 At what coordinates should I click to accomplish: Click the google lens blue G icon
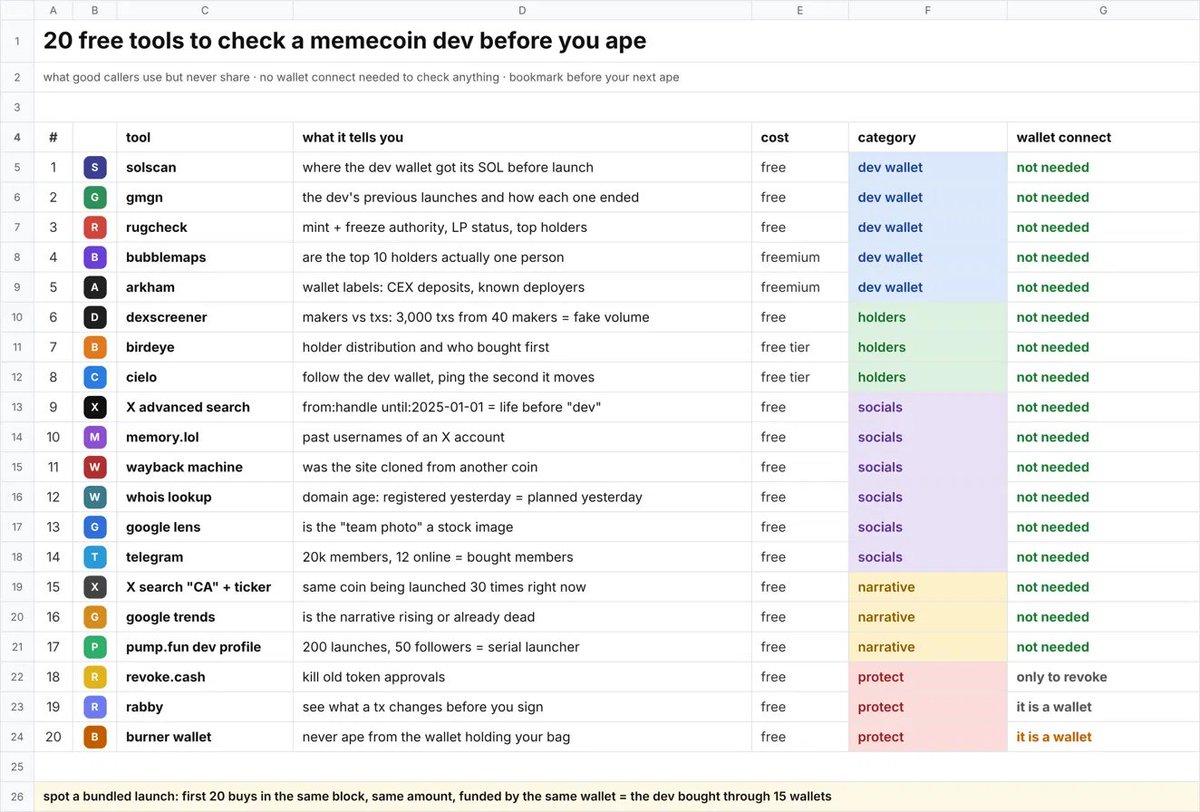pos(95,527)
